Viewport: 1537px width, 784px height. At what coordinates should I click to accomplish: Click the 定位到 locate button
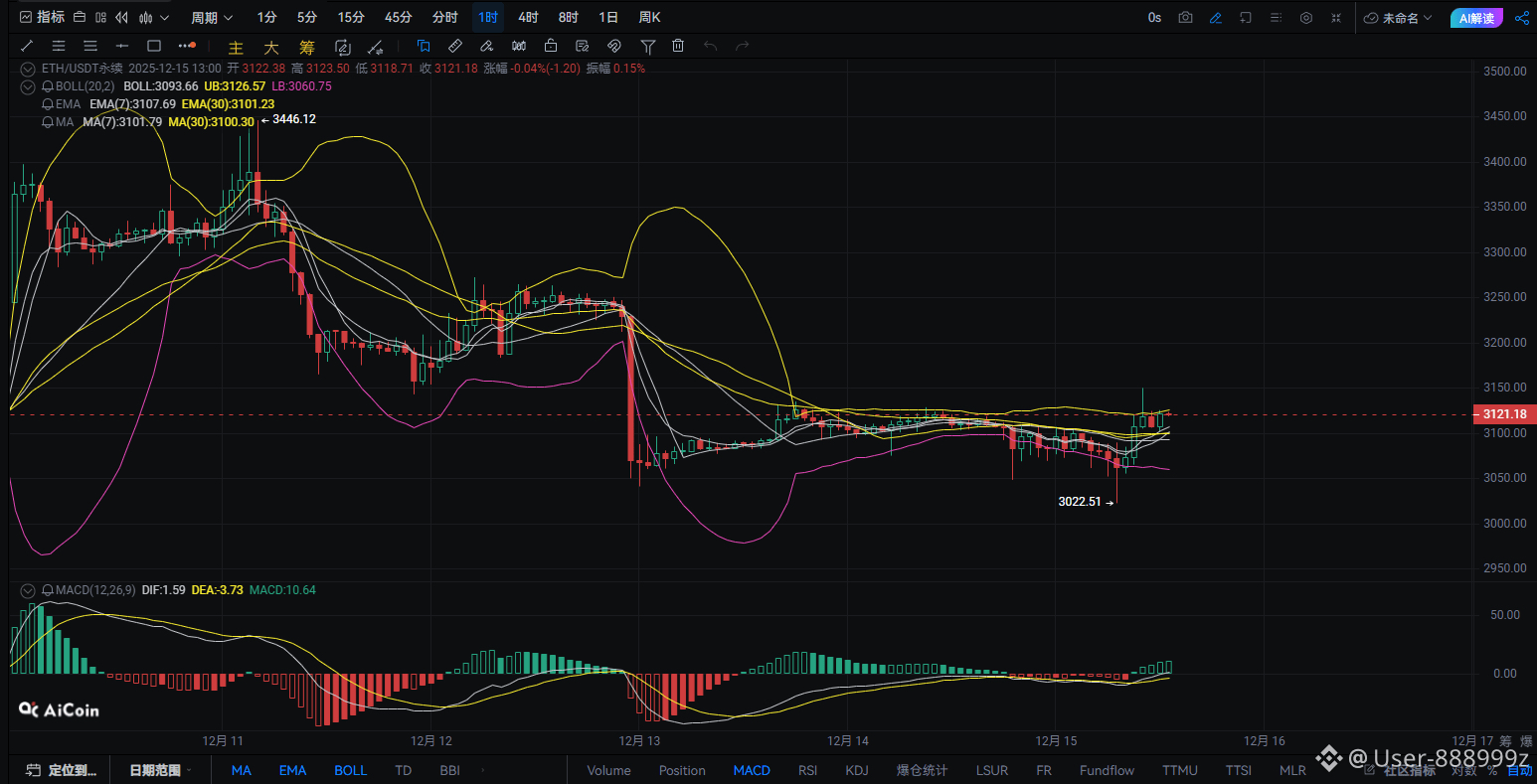[62, 770]
